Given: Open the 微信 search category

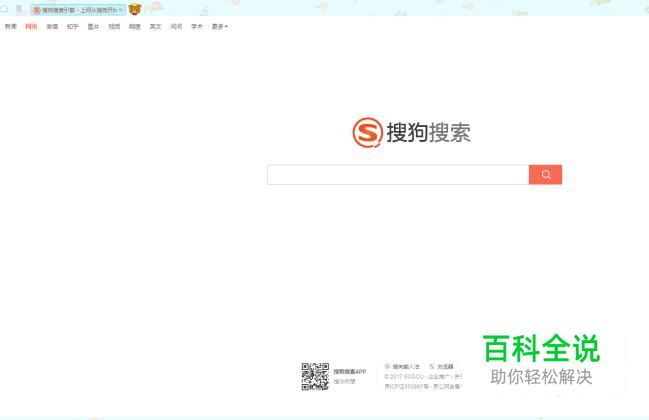Looking at the screenshot, I should click(x=52, y=26).
